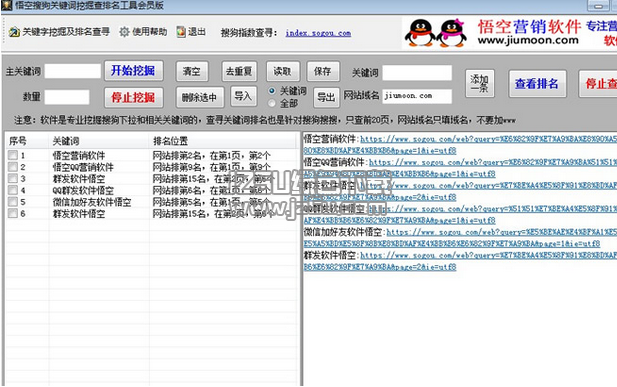This screenshot has width=617, height=387.
Task: Click the 数量 input field
Action: (x=67, y=97)
